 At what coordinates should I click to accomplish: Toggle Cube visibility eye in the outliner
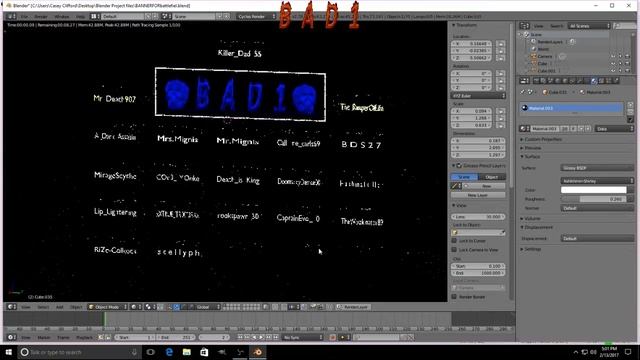[x=613, y=64]
